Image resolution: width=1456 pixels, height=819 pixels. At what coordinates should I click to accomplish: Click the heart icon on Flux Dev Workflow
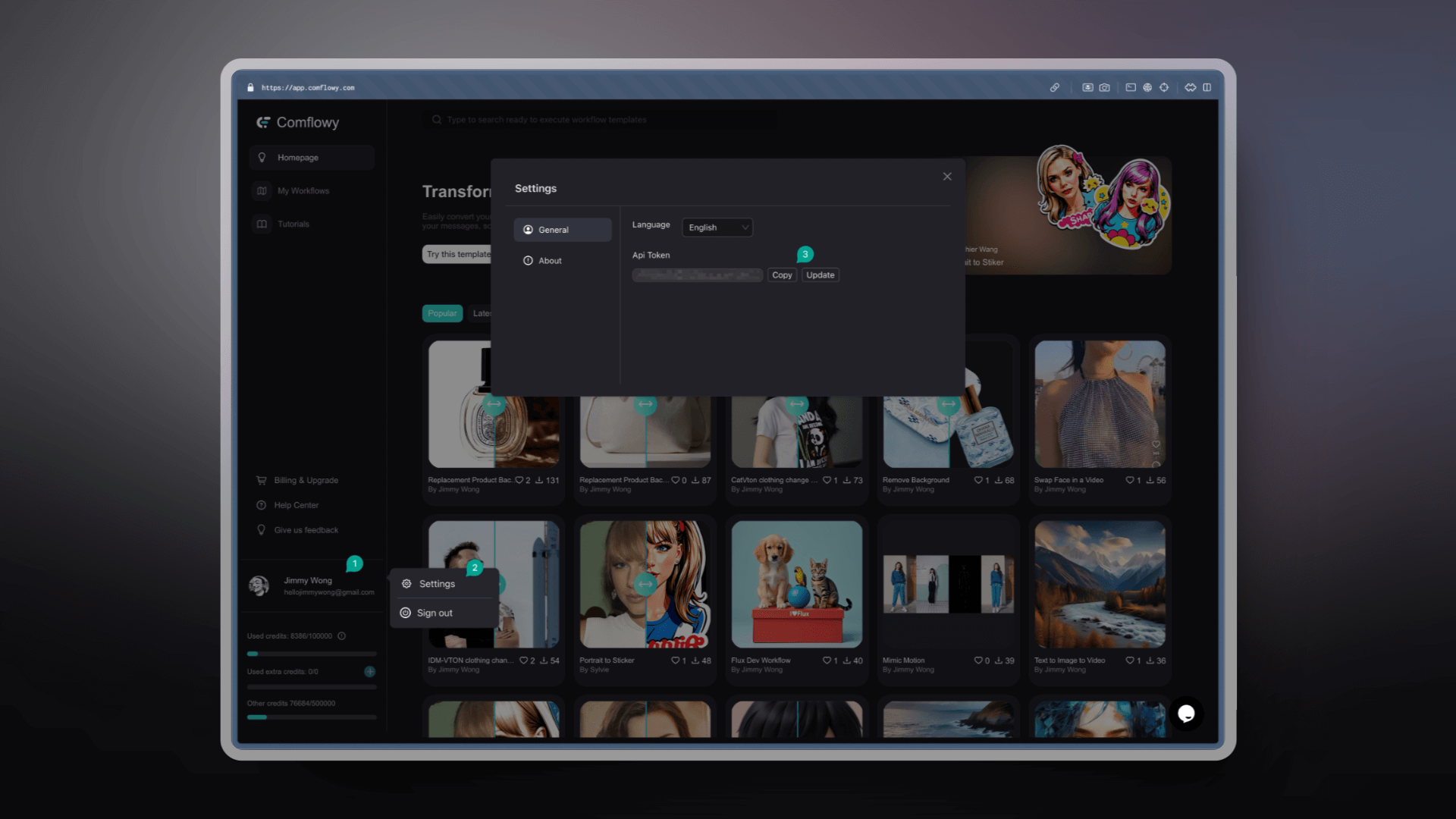coord(827,661)
